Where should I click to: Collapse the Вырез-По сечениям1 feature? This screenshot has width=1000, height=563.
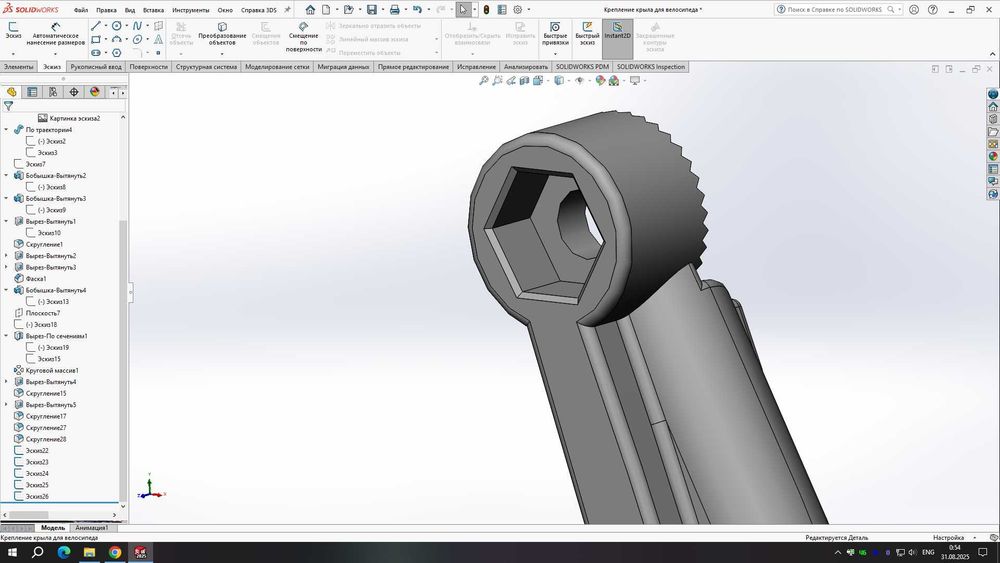tap(6, 336)
